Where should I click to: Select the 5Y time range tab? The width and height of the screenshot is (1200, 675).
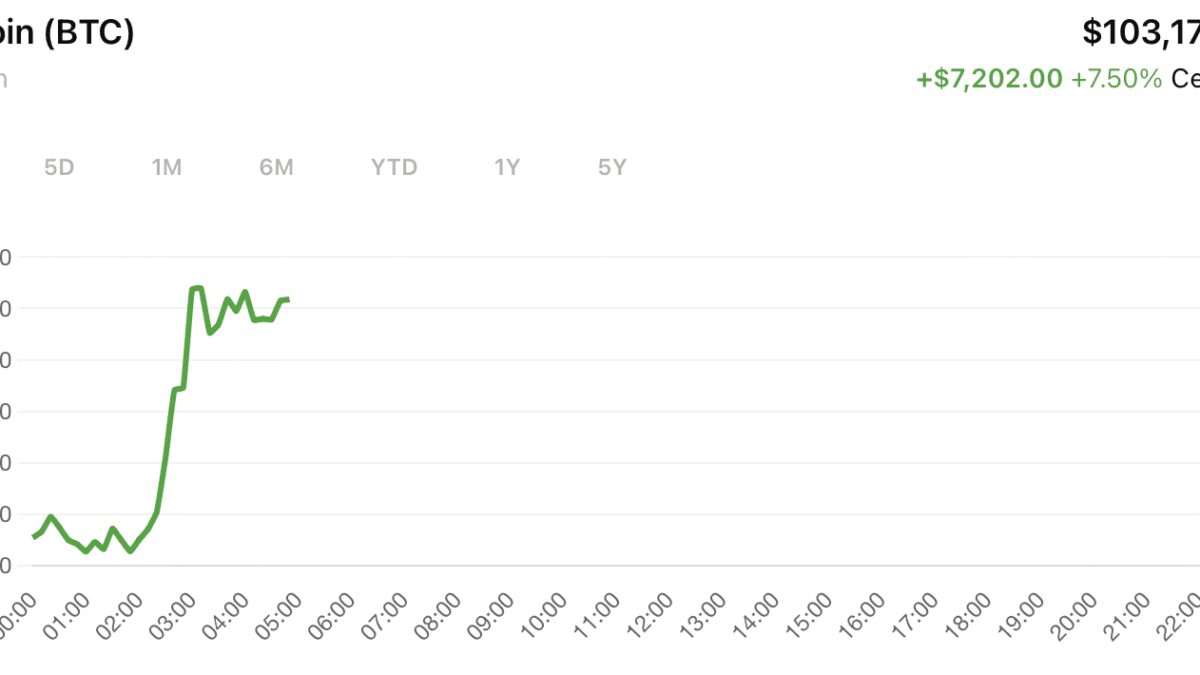(612, 168)
